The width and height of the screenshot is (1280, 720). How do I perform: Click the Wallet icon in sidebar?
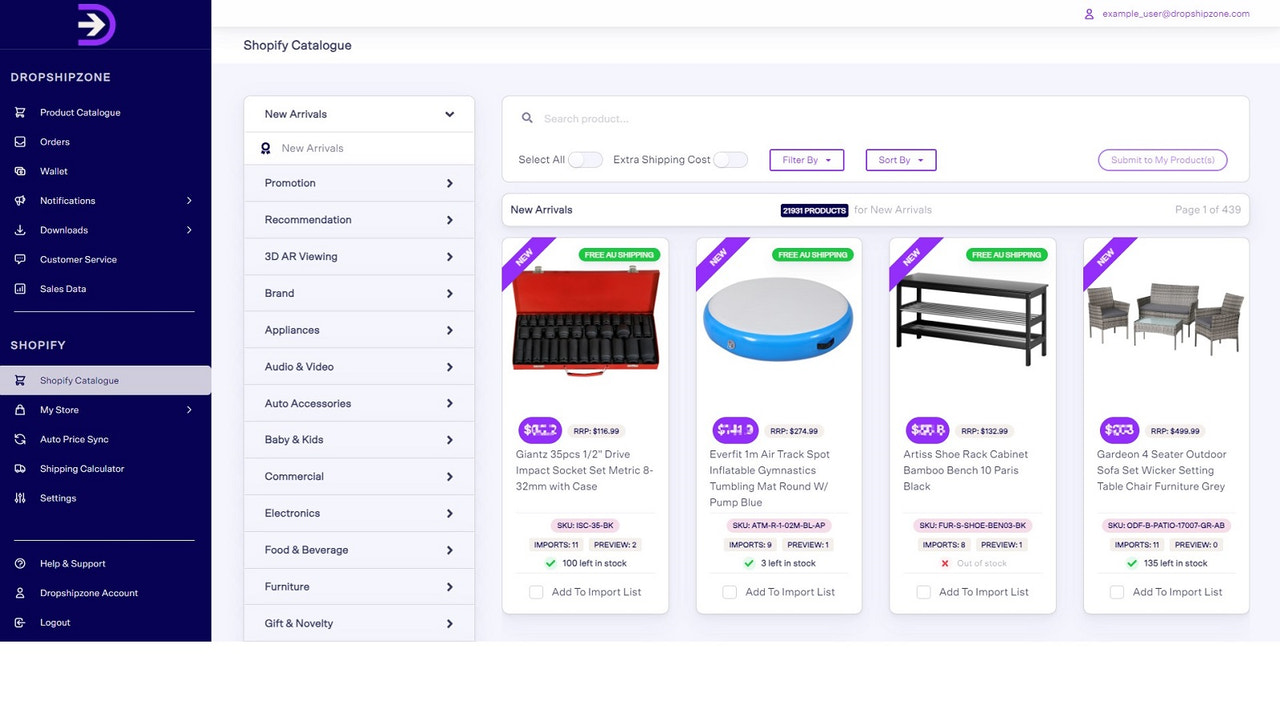click(19, 171)
